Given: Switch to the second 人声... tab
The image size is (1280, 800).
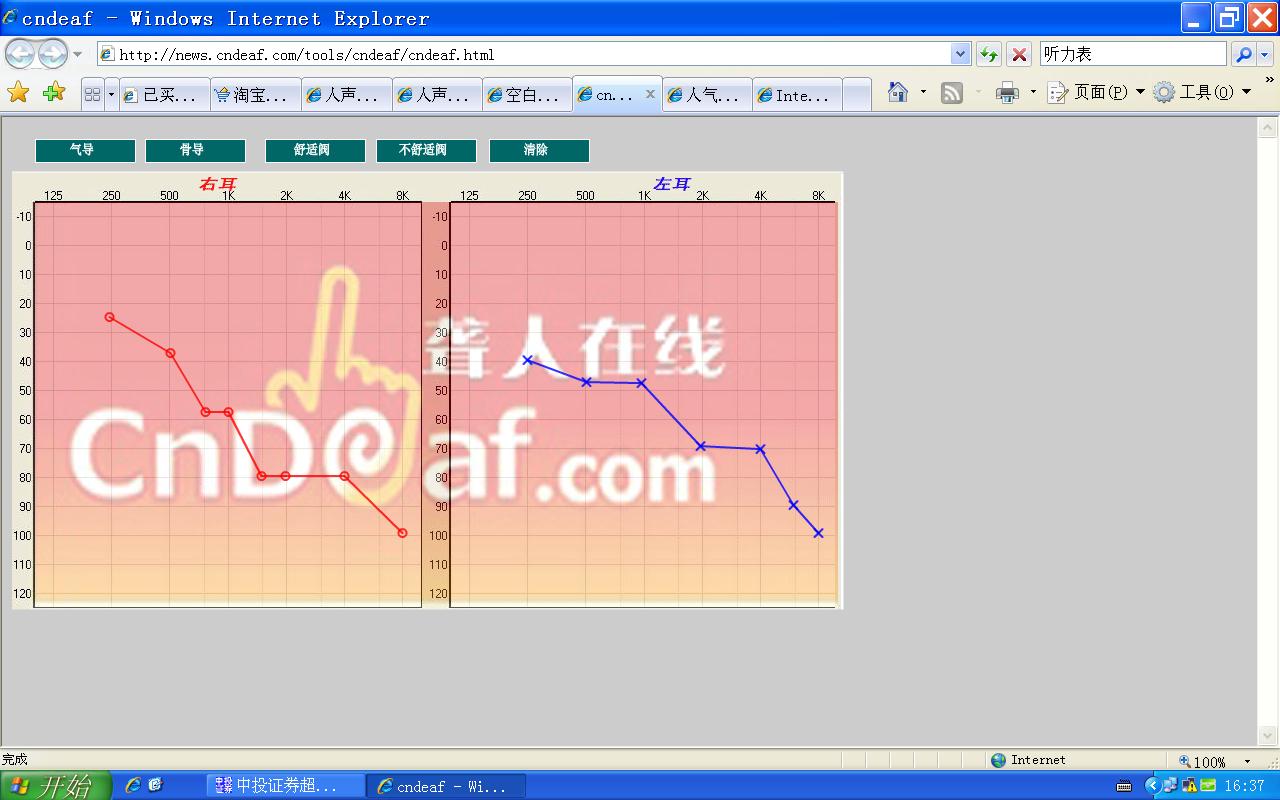Looking at the screenshot, I should (x=437, y=95).
